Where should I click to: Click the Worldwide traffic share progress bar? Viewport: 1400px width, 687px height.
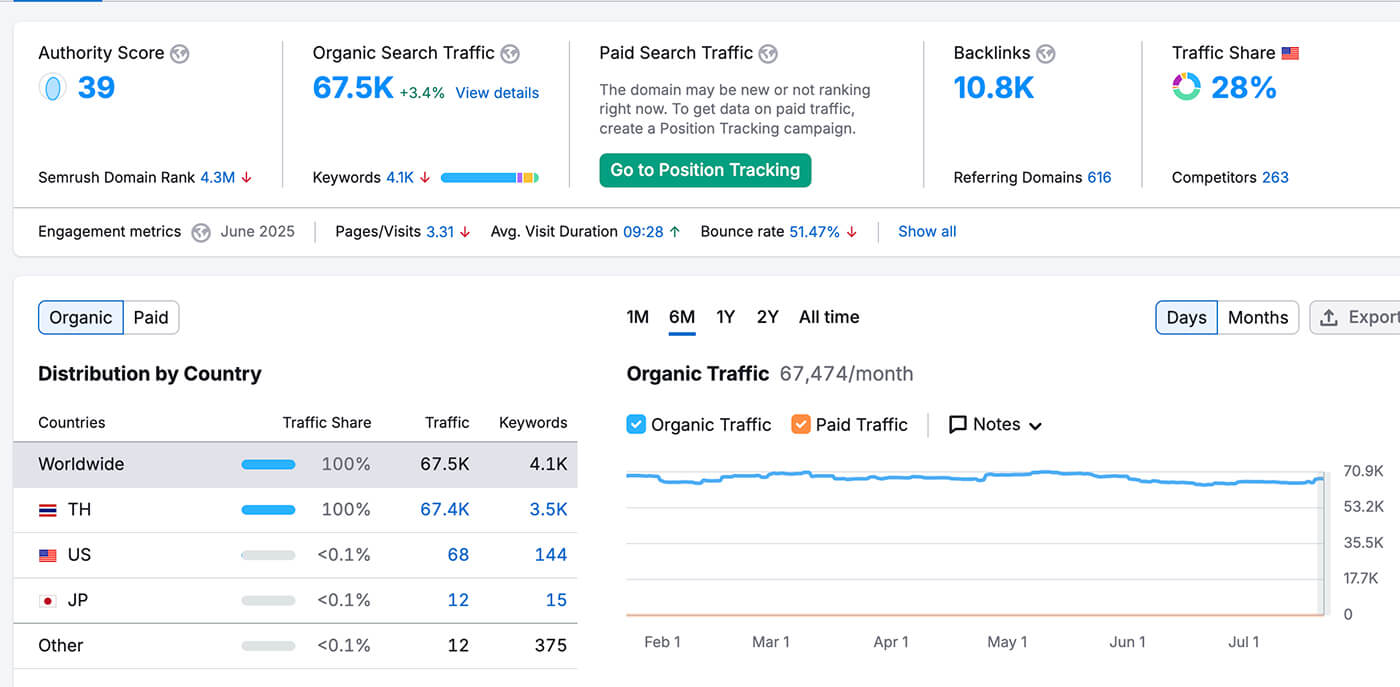coord(268,465)
